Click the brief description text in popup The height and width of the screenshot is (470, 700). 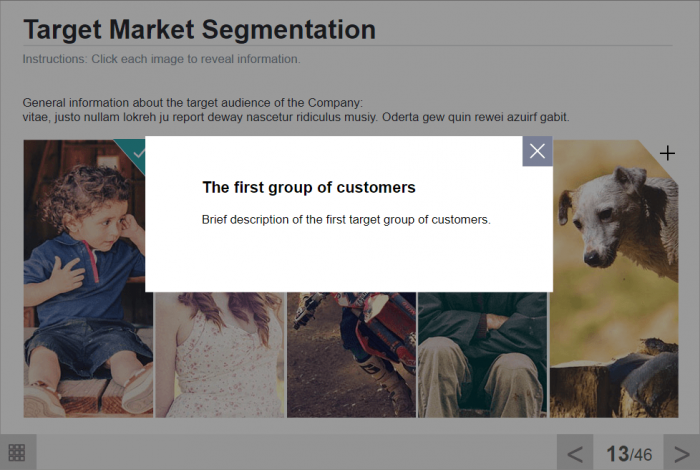(x=346, y=219)
